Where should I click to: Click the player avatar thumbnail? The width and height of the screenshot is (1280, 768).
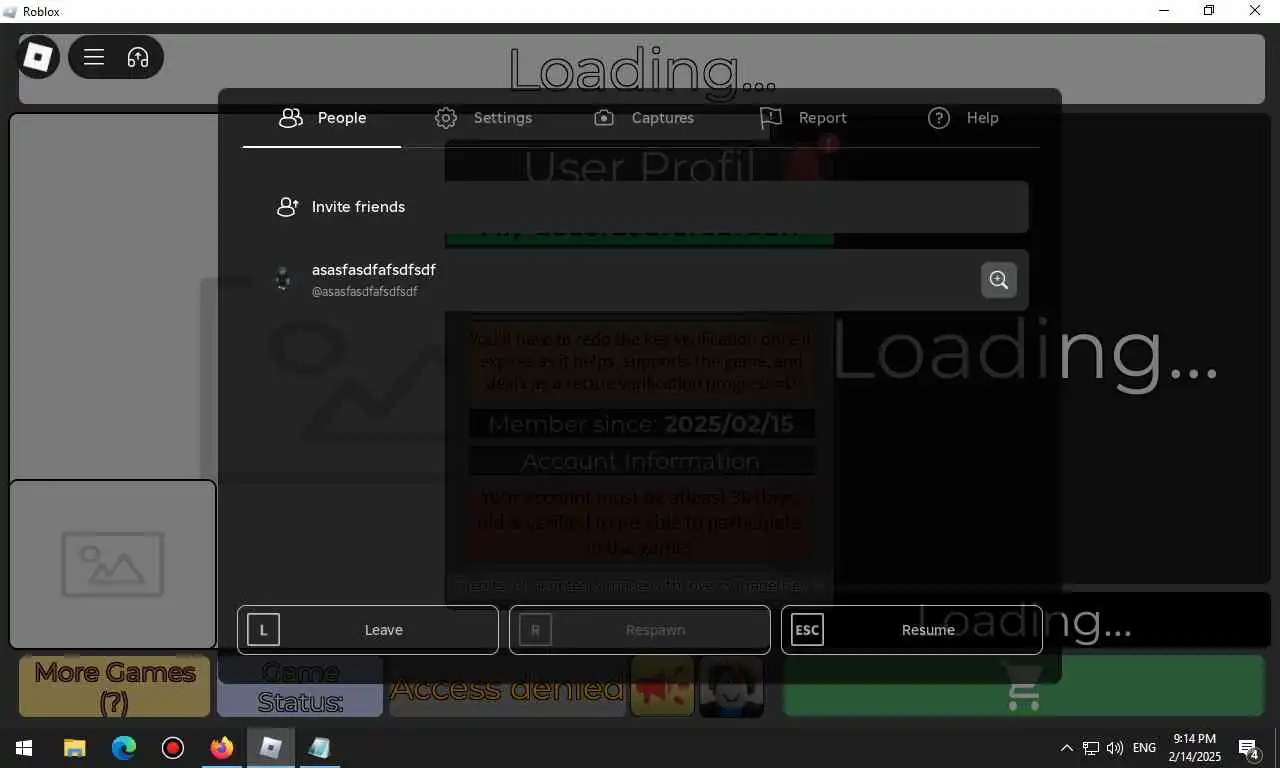coord(283,279)
